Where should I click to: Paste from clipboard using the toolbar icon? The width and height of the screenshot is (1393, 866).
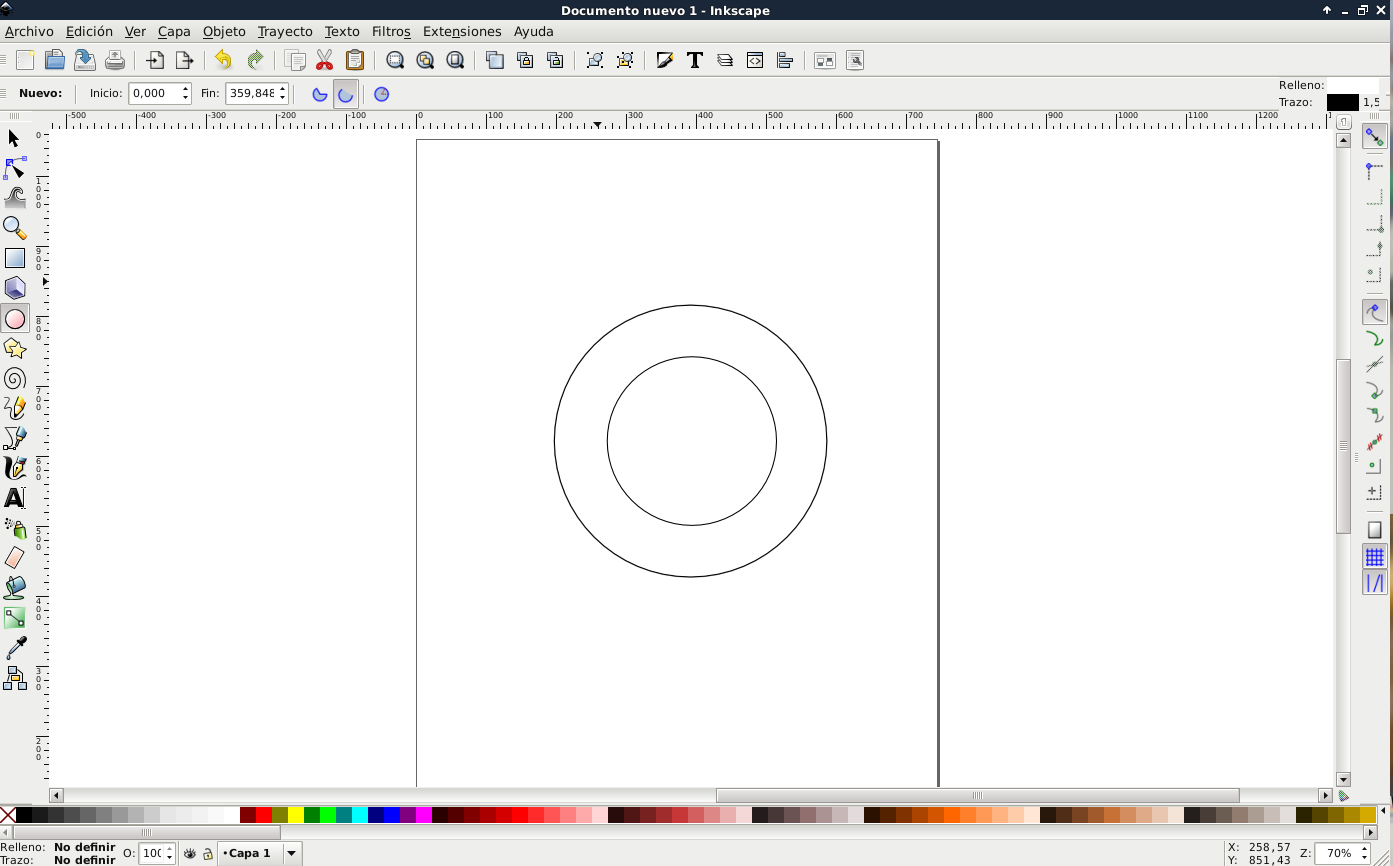click(x=354, y=60)
